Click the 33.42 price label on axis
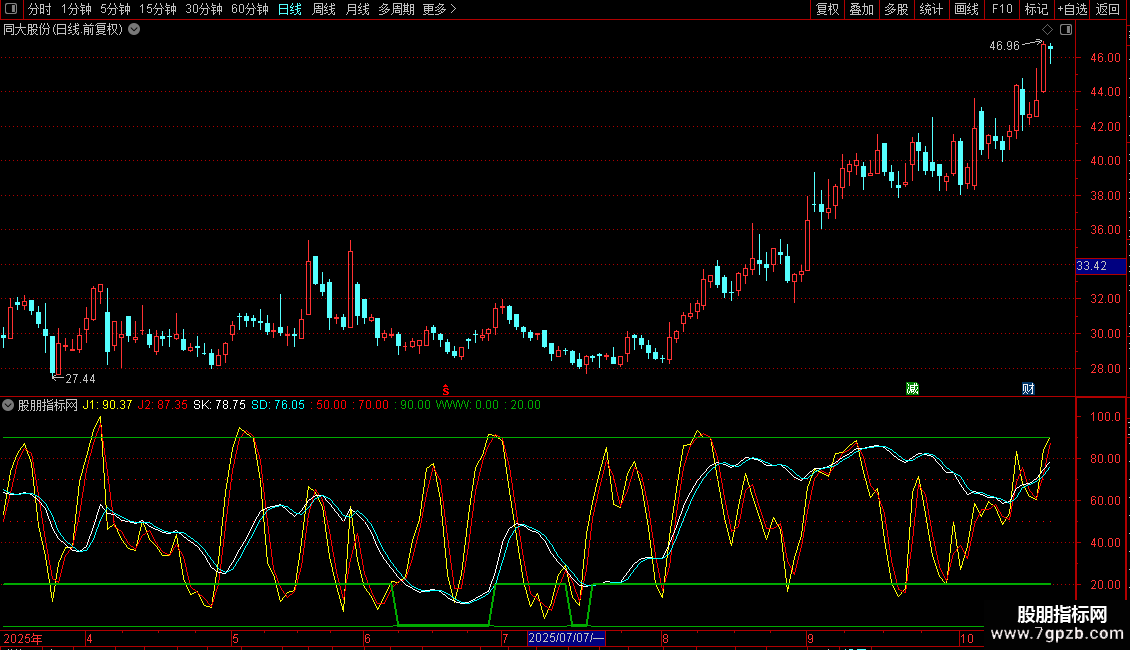Screen dimensions: 1130x650 (x=1091, y=266)
